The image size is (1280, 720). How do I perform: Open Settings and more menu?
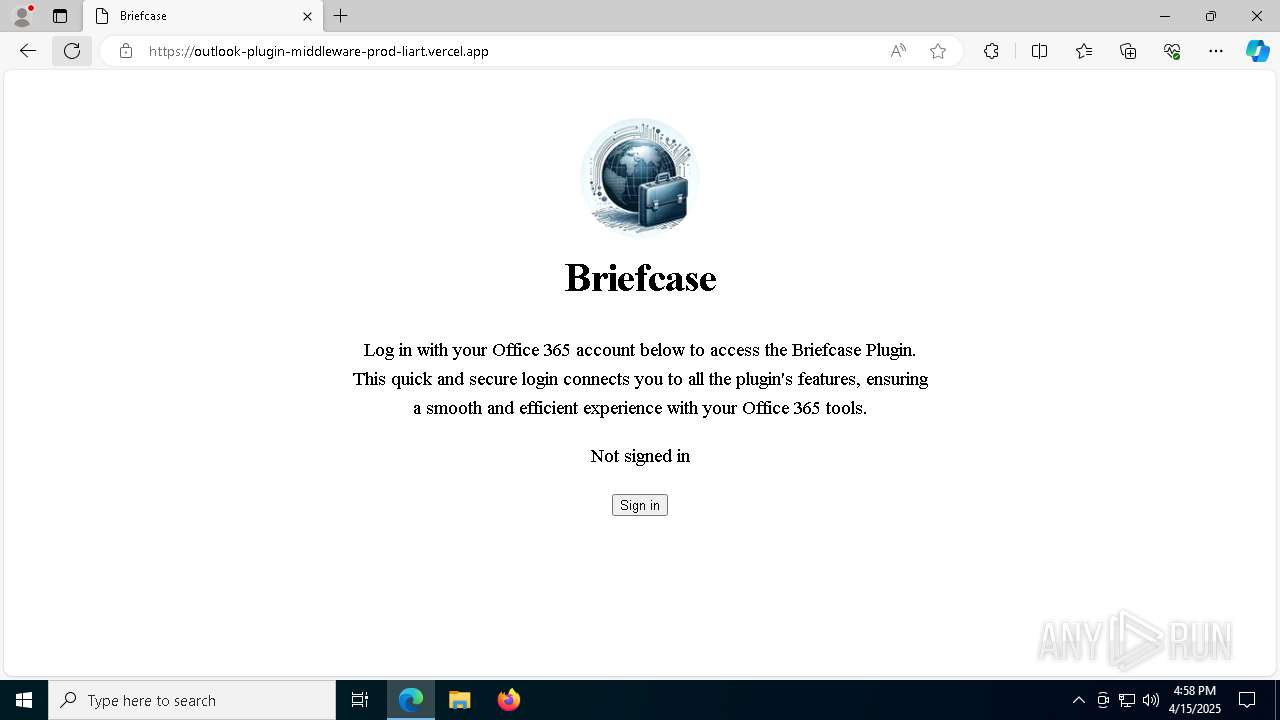coord(1216,51)
